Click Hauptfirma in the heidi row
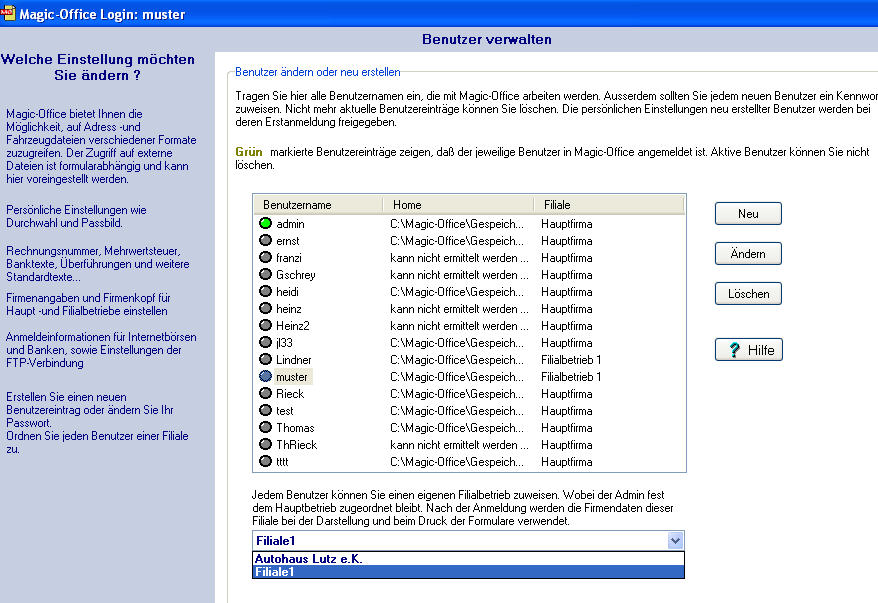 [567, 292]
